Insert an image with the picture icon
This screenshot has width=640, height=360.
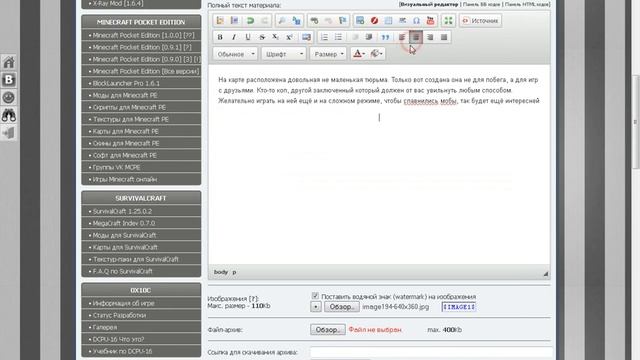click(360, 20)
